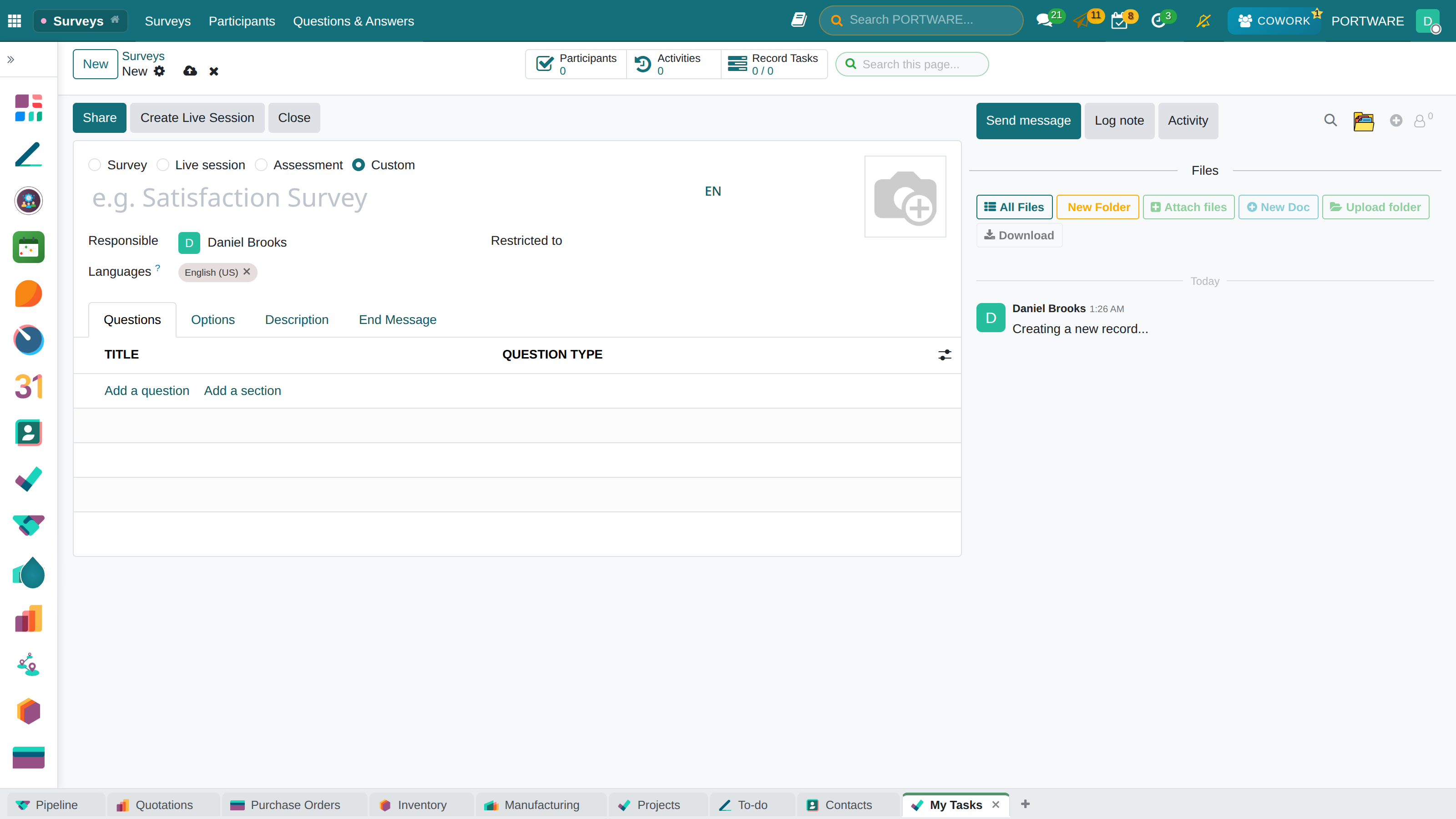
Task: Toggle the muted notifications bell icon
Action: tap(1203, 21)
